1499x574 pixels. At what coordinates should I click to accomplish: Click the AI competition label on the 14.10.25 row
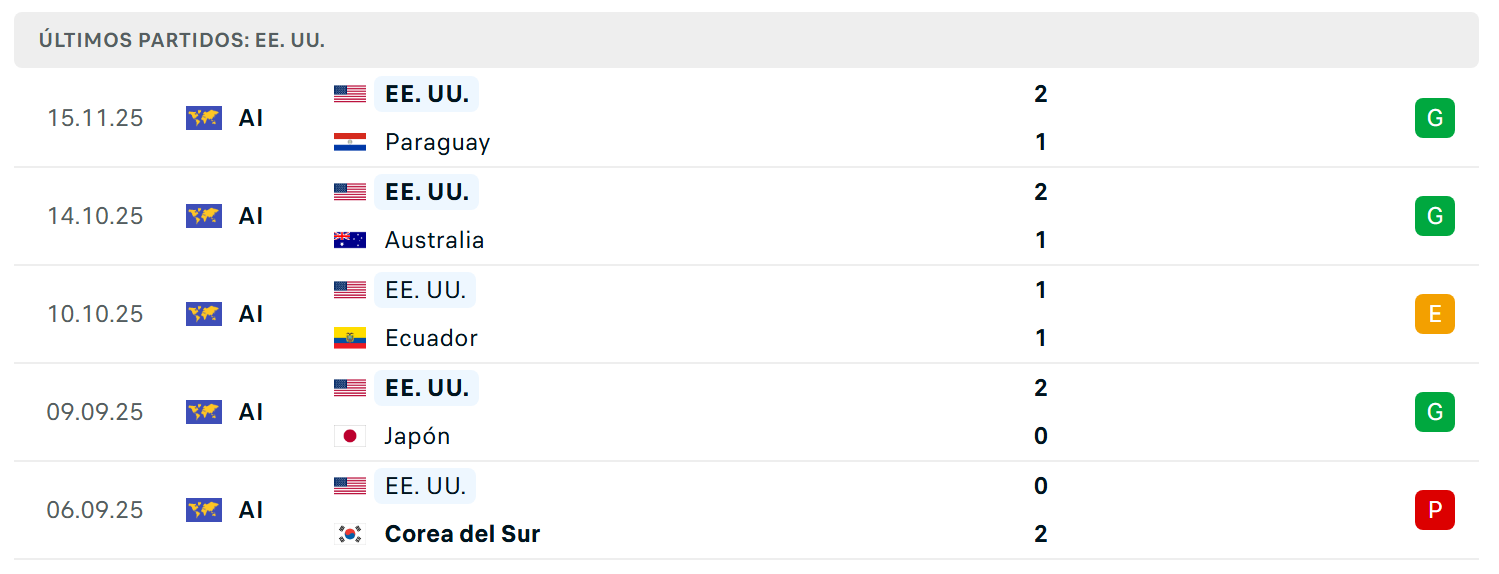pyautogui.click(x=251, y=216)
